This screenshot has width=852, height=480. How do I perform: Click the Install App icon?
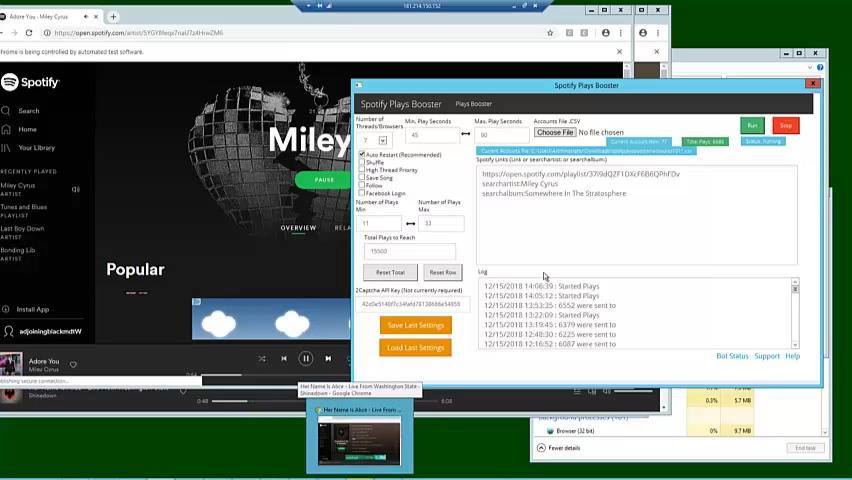(5, 309)
